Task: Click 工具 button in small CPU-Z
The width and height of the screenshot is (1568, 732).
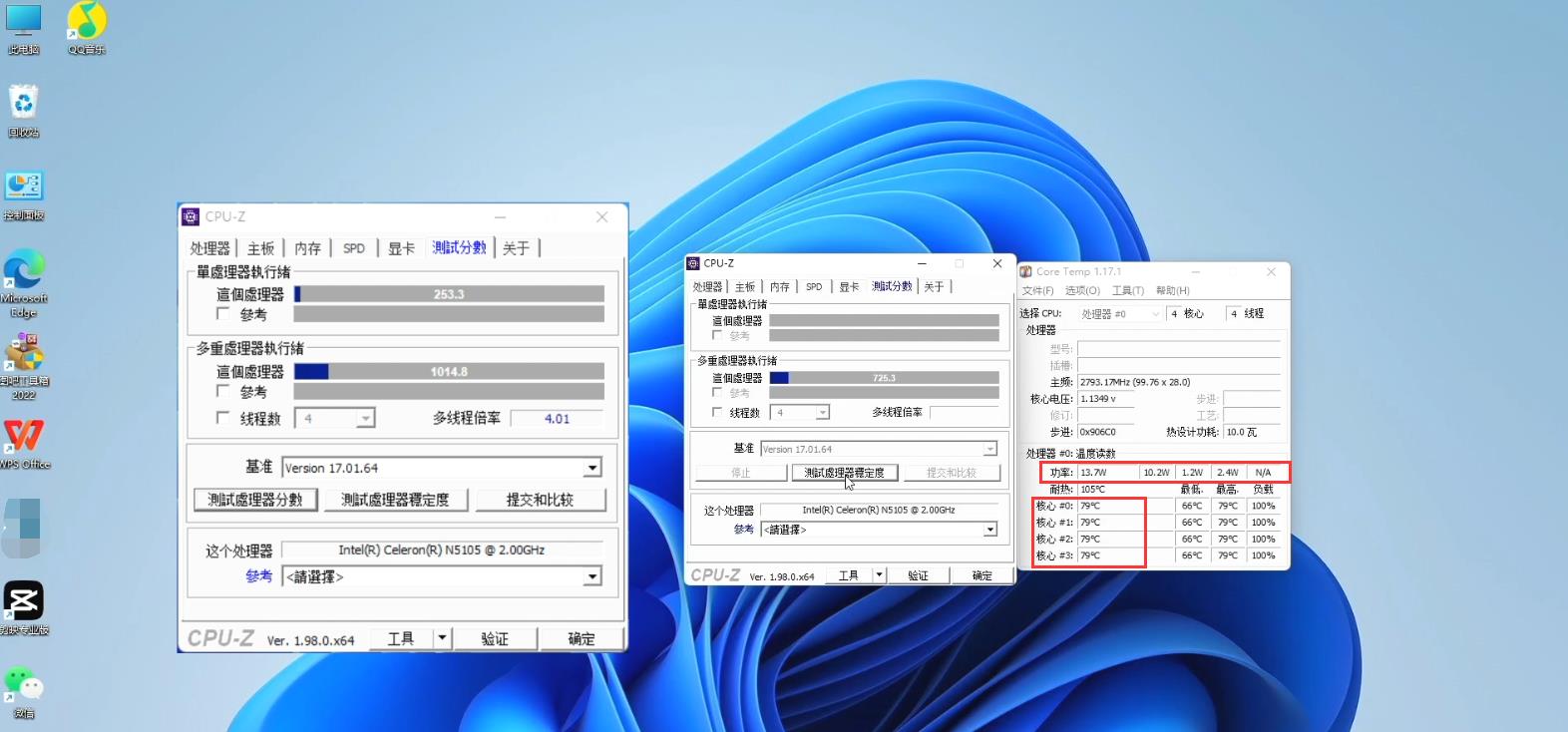Action: pyautogui.click(x=849, y=574)
